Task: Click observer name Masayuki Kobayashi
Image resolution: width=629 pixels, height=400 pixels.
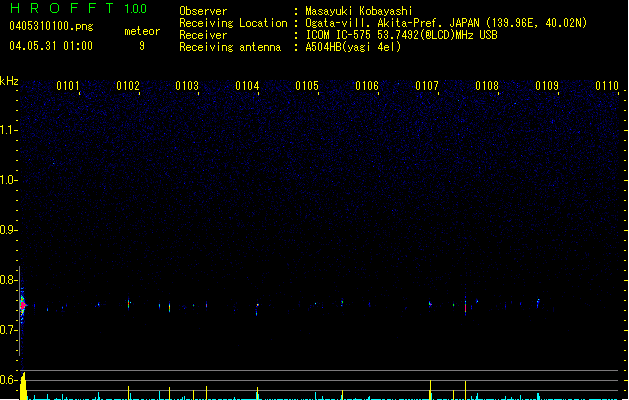Action: [x=359, y=11]
